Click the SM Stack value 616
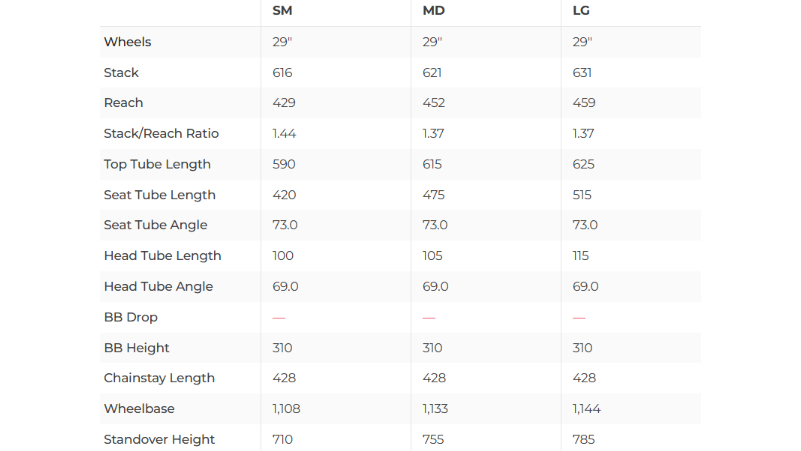Screen dimensions: 801x451 point(284,73)
